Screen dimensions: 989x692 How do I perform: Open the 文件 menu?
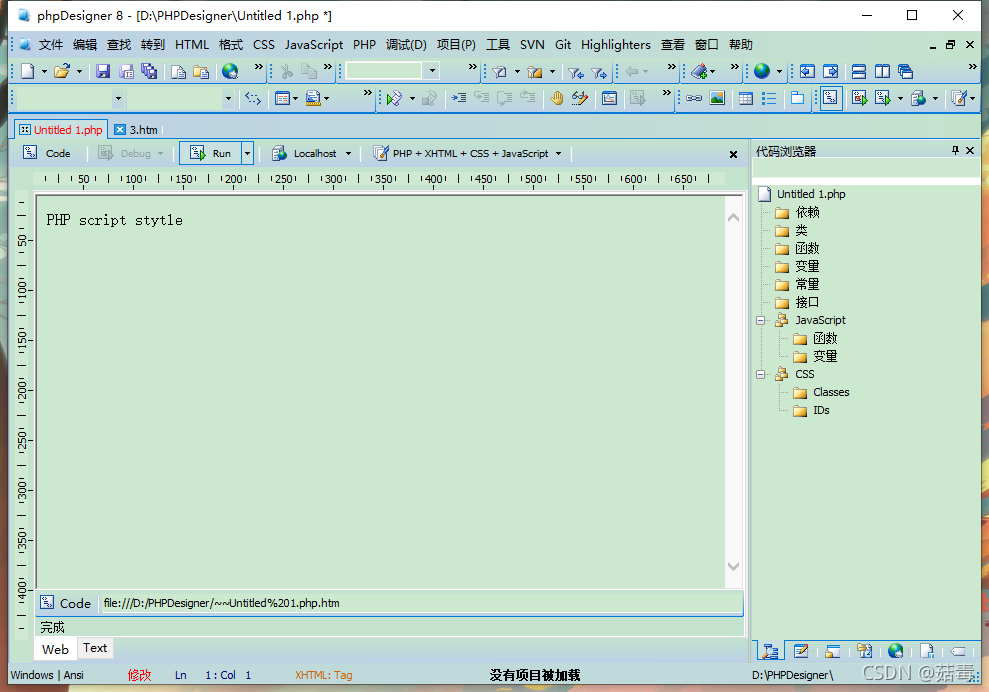50,44
